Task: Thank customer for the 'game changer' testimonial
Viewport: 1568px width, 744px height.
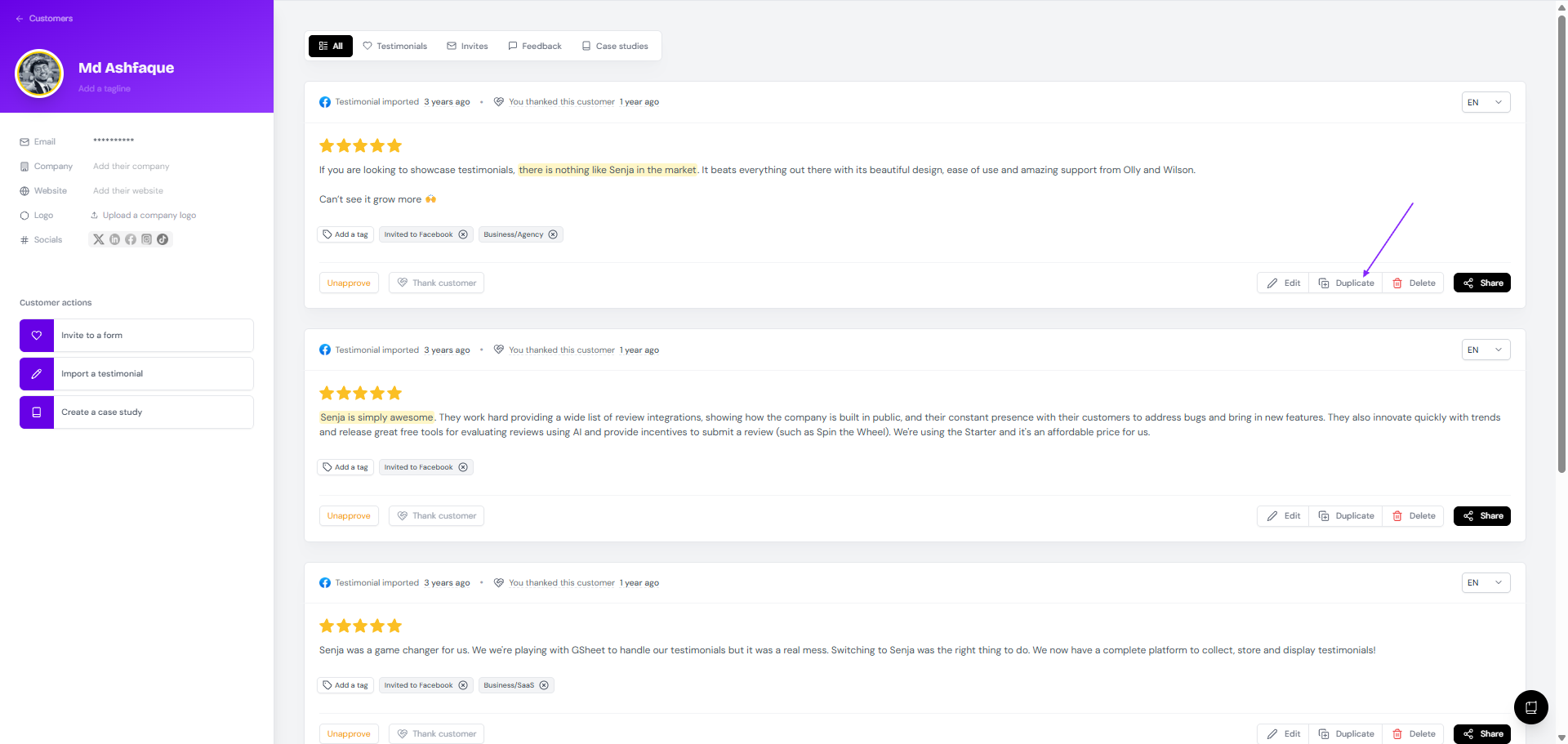Action: coord(436,733)
